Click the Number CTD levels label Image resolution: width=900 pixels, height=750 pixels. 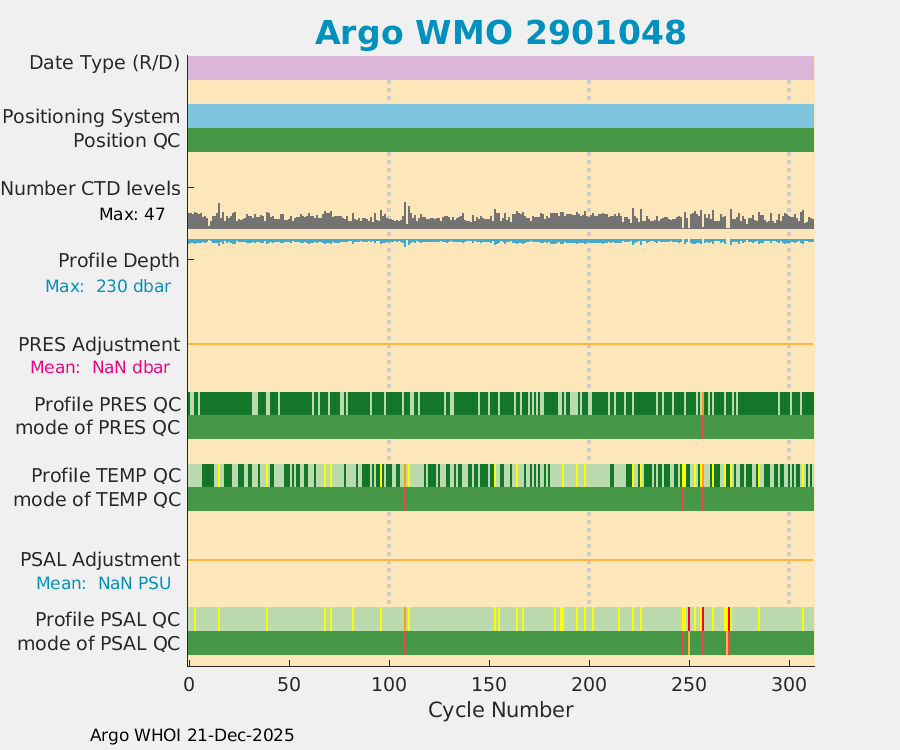coord(90,188)
